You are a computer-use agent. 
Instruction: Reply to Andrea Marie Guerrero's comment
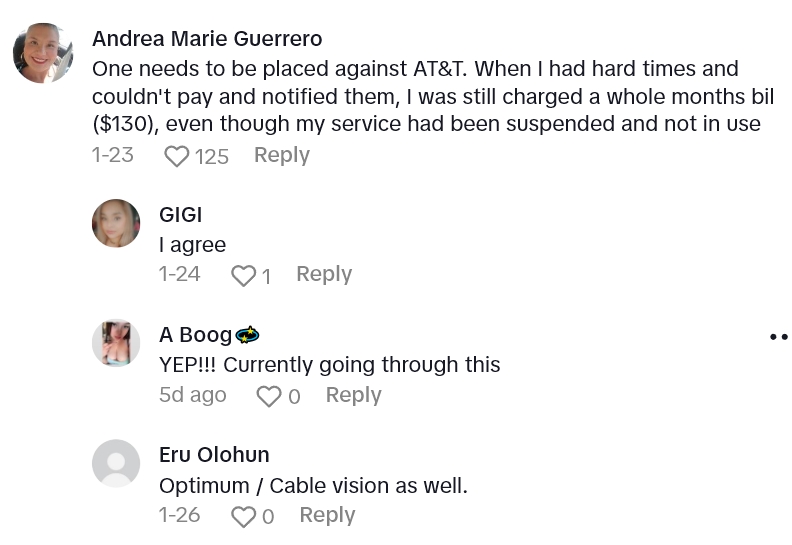(x=281, y=155)
